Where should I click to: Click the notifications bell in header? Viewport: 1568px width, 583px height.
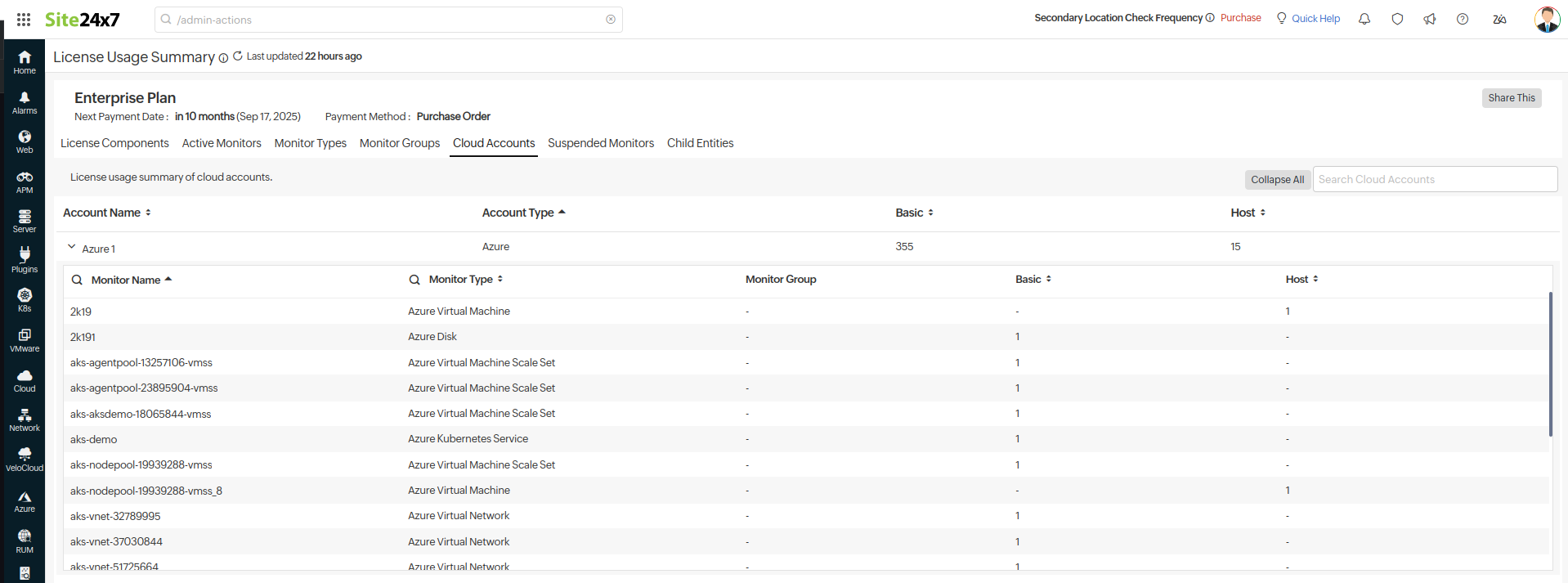pos(1364,19)
